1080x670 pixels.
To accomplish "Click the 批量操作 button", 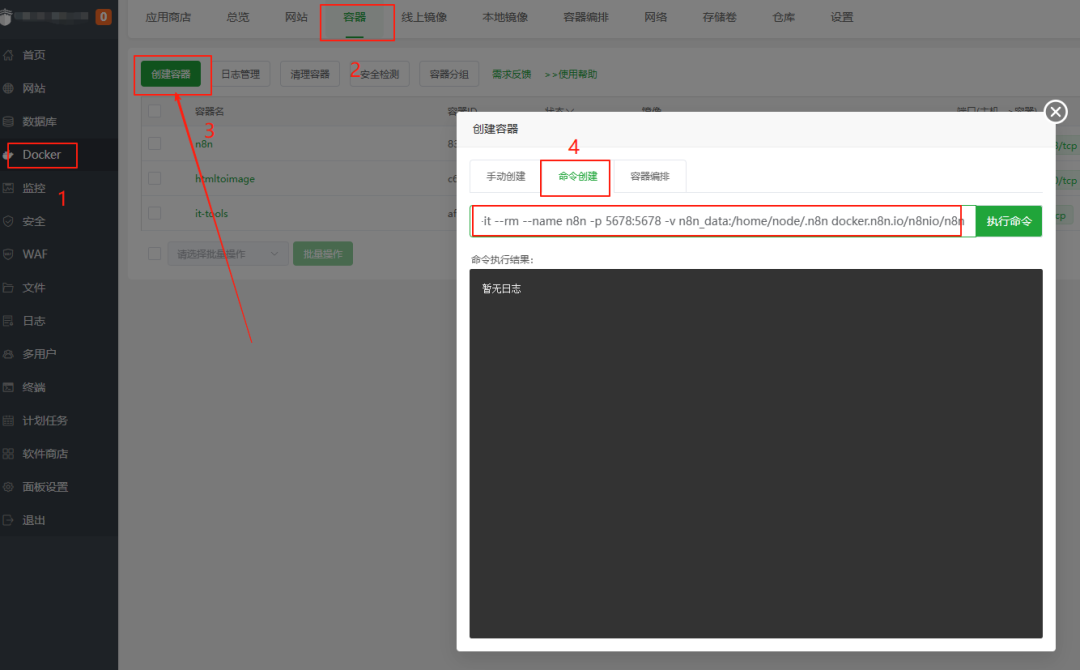I will tap(323, 254).
